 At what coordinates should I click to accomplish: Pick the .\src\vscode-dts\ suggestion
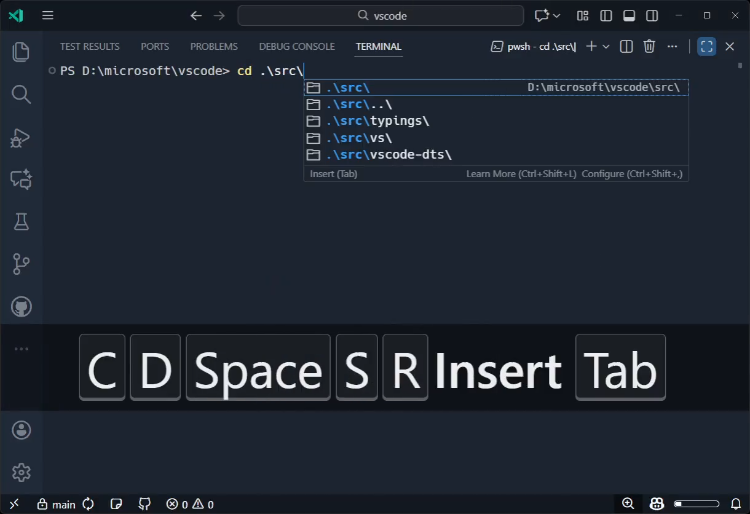pyautogui.click(x=496, y=154)
